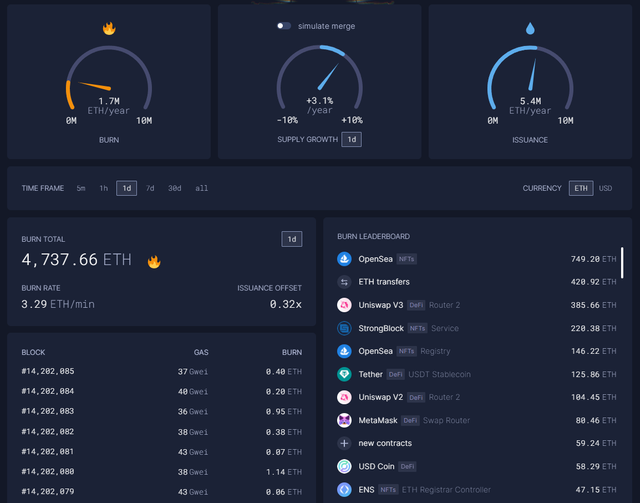640x503 pixels.
Task: Click the Tether diamond icon
Action: point(344,374)
